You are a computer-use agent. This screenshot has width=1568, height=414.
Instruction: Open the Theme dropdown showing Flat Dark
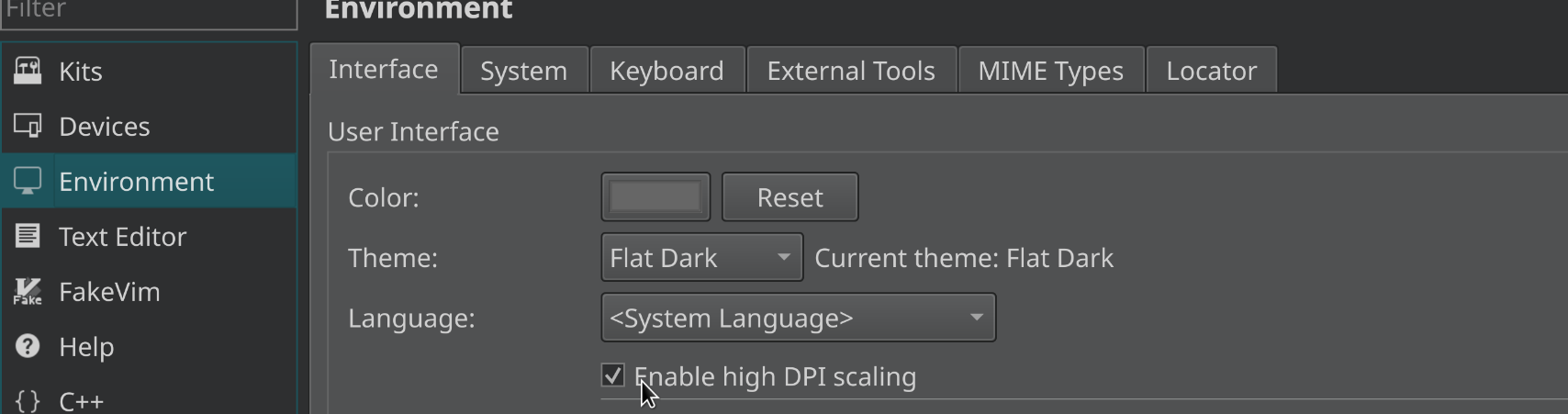(x=701, y=257)
